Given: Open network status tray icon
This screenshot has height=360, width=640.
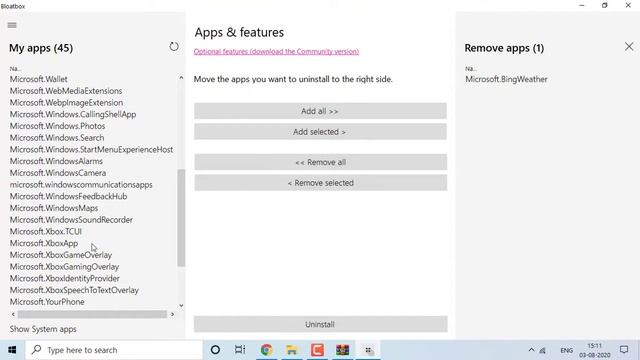Looking at the screenshot, I should click(x=543, y=350).
